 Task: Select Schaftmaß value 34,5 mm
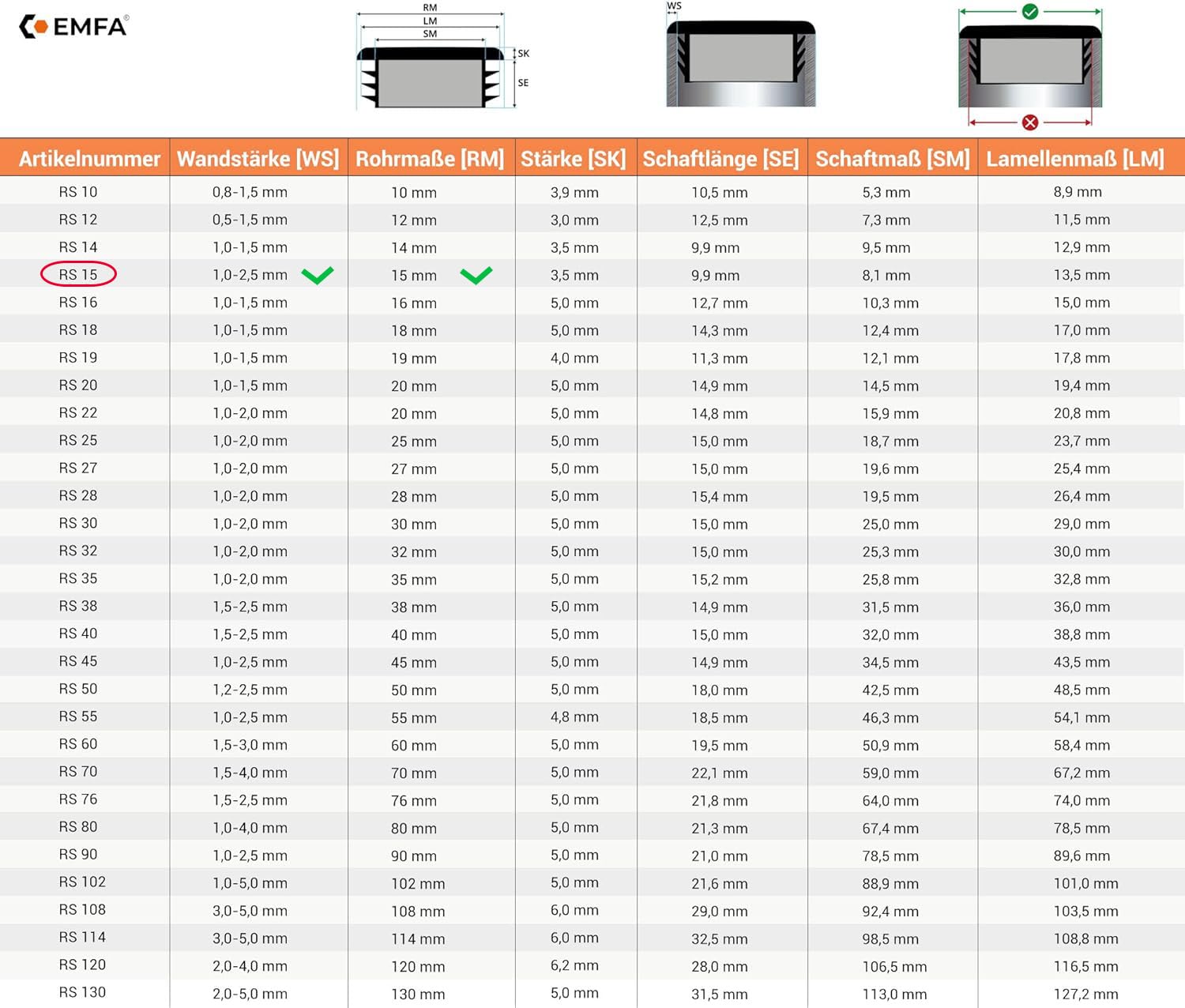pos(890,662)
